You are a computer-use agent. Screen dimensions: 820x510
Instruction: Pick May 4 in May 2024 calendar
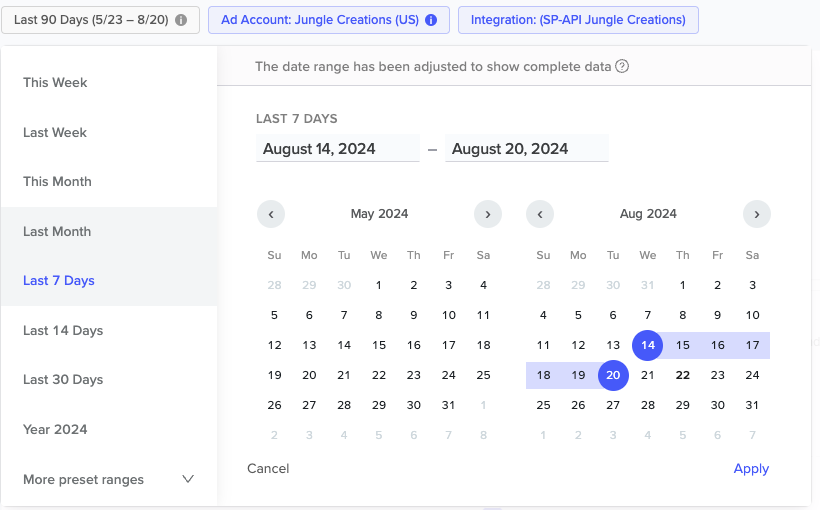[x=483, y=285]
